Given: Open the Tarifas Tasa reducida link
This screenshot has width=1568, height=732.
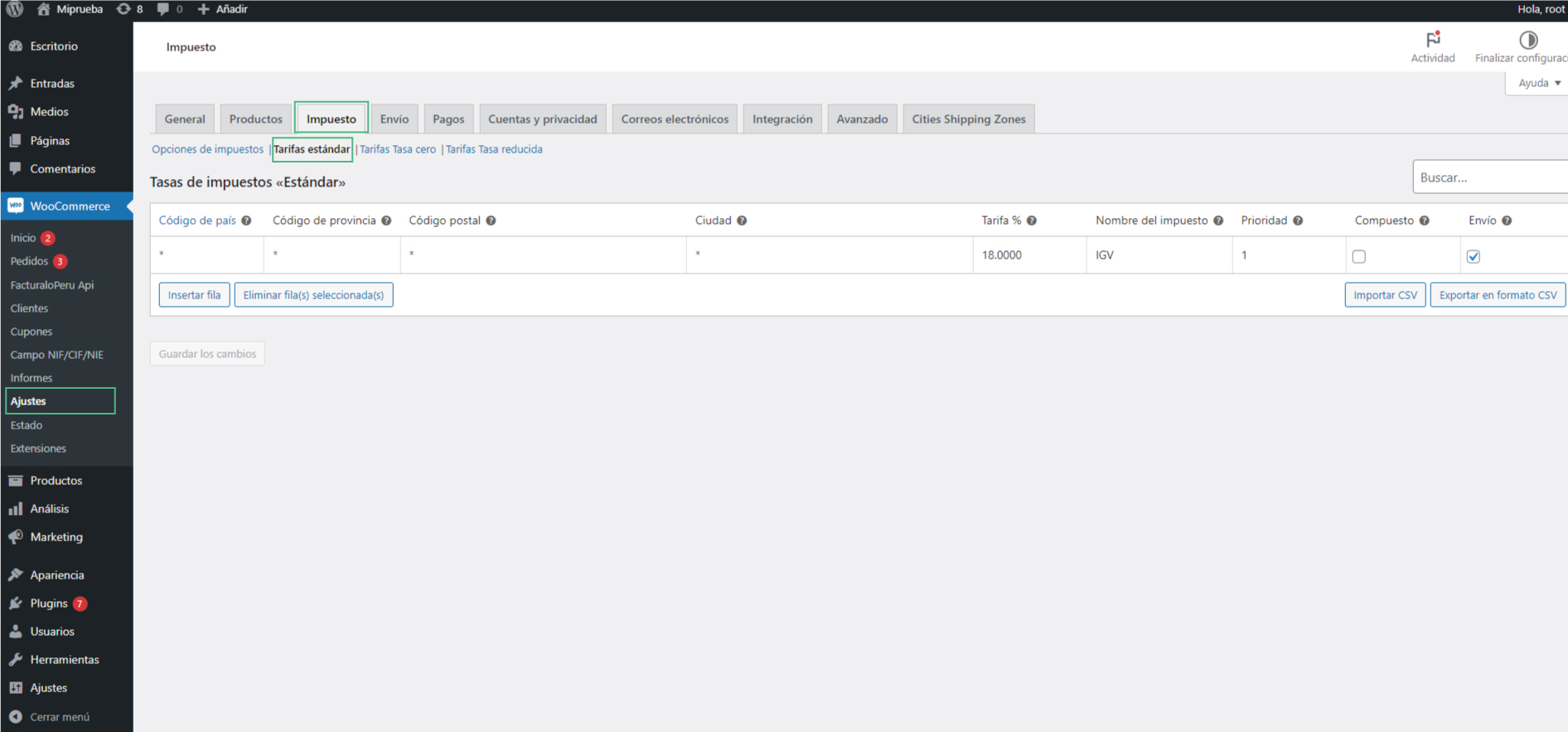Looking at the screenshot, I should [x=494, y=149].
